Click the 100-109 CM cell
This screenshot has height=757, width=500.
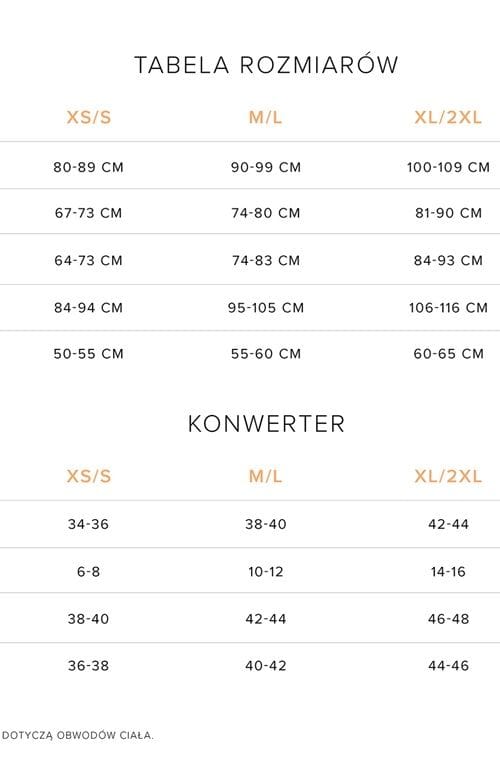click(x=448, y=167)
